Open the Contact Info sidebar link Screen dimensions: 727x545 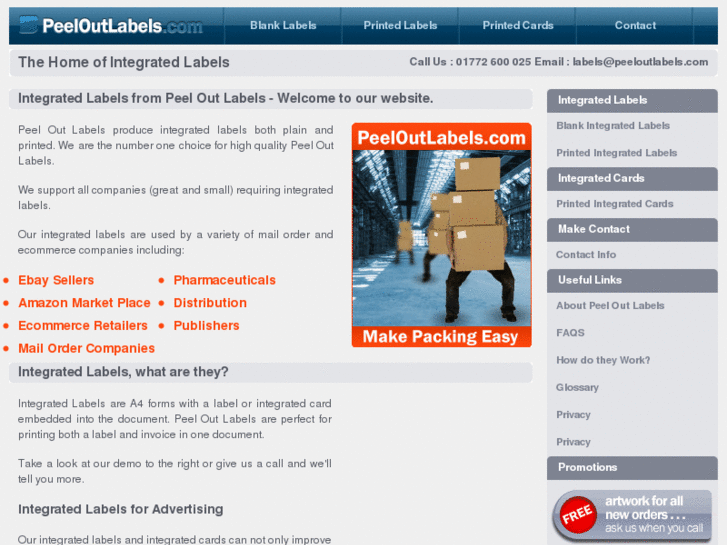pyautogui.click(x=586, y=255)
